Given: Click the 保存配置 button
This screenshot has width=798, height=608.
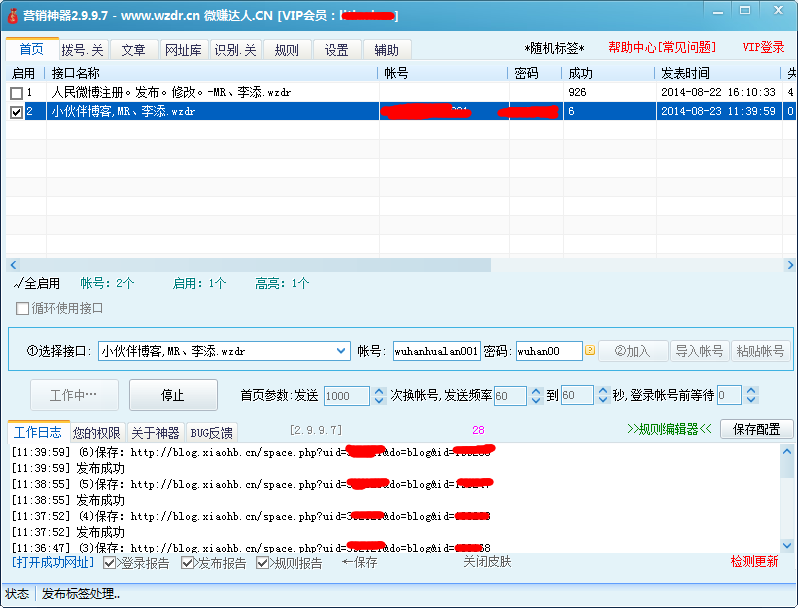Looking at the screenshot, I should [756, 429].
